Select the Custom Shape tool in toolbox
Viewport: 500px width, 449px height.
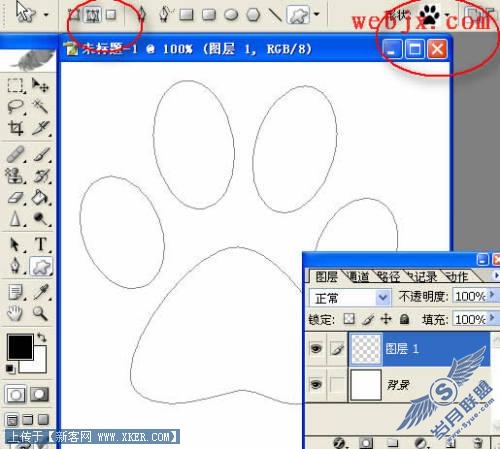tap(41, 266)
